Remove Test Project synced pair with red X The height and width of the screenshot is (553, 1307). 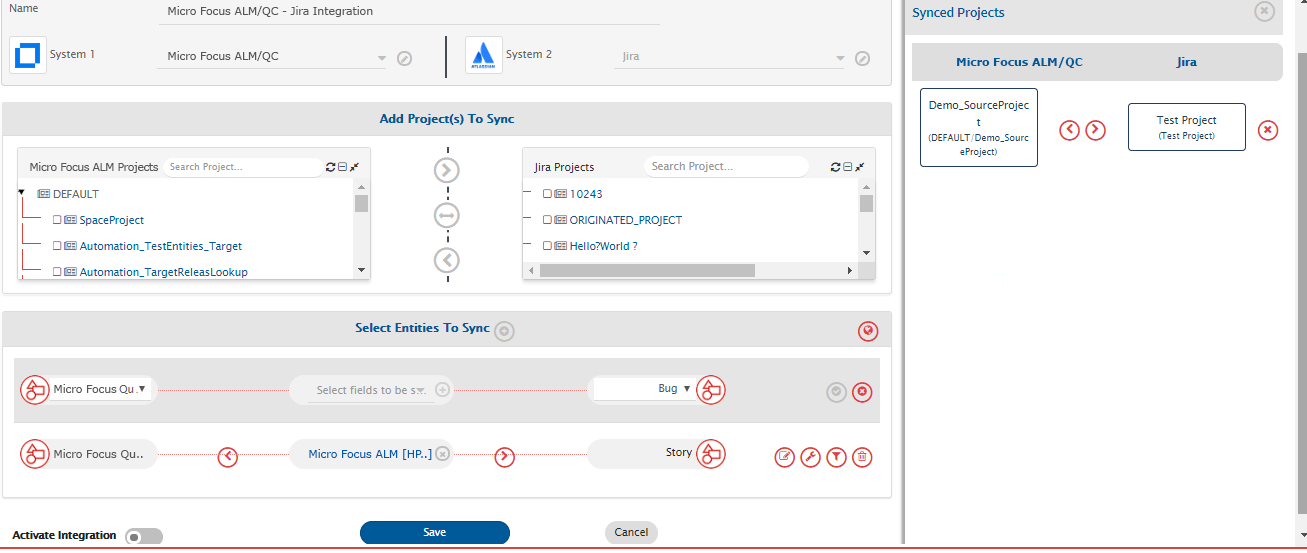(1267, 130)
